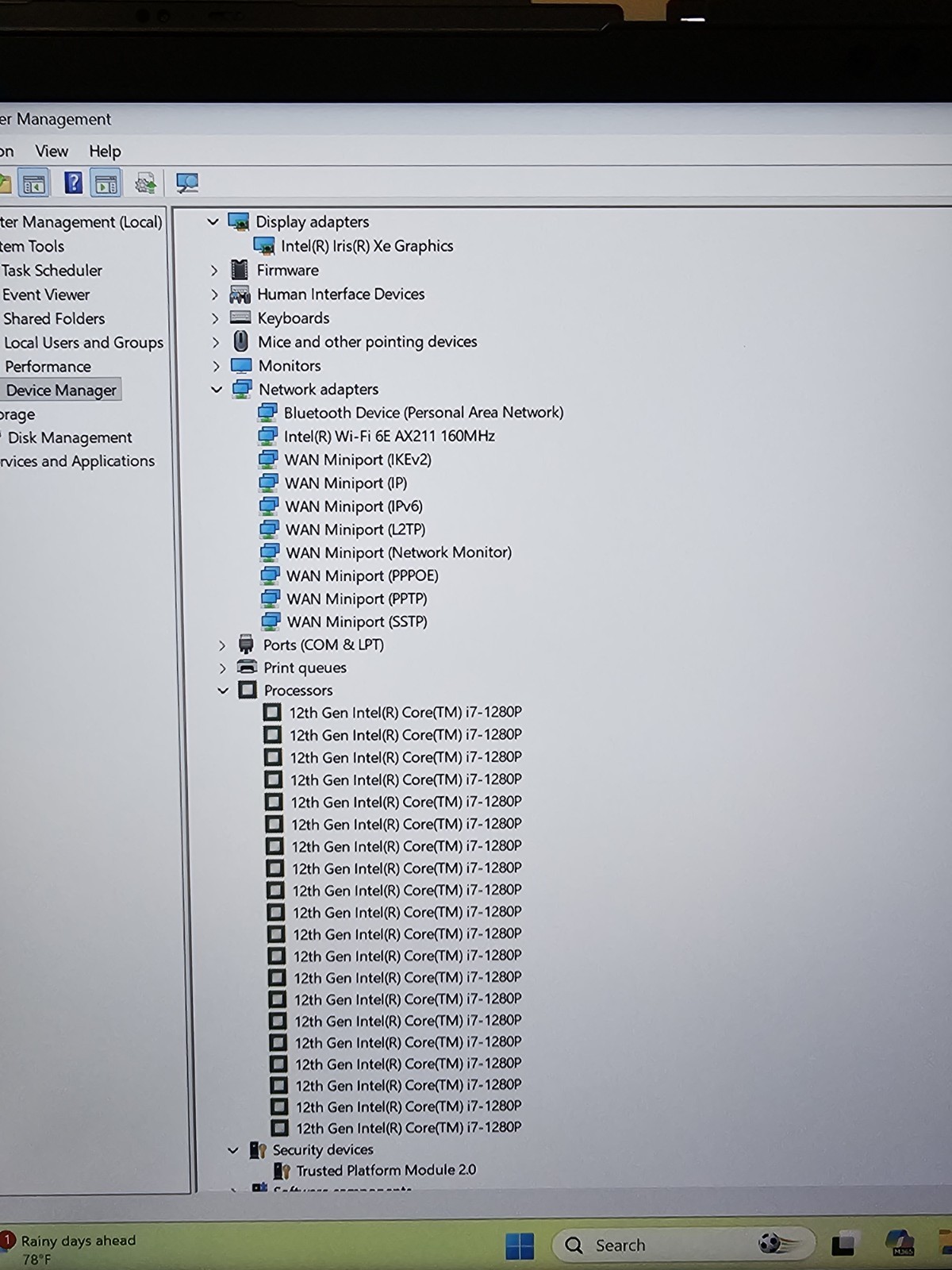Select Local Users and Groups
The height and width of the screenshot is (1270, 952).
click(x=83, y=342)
